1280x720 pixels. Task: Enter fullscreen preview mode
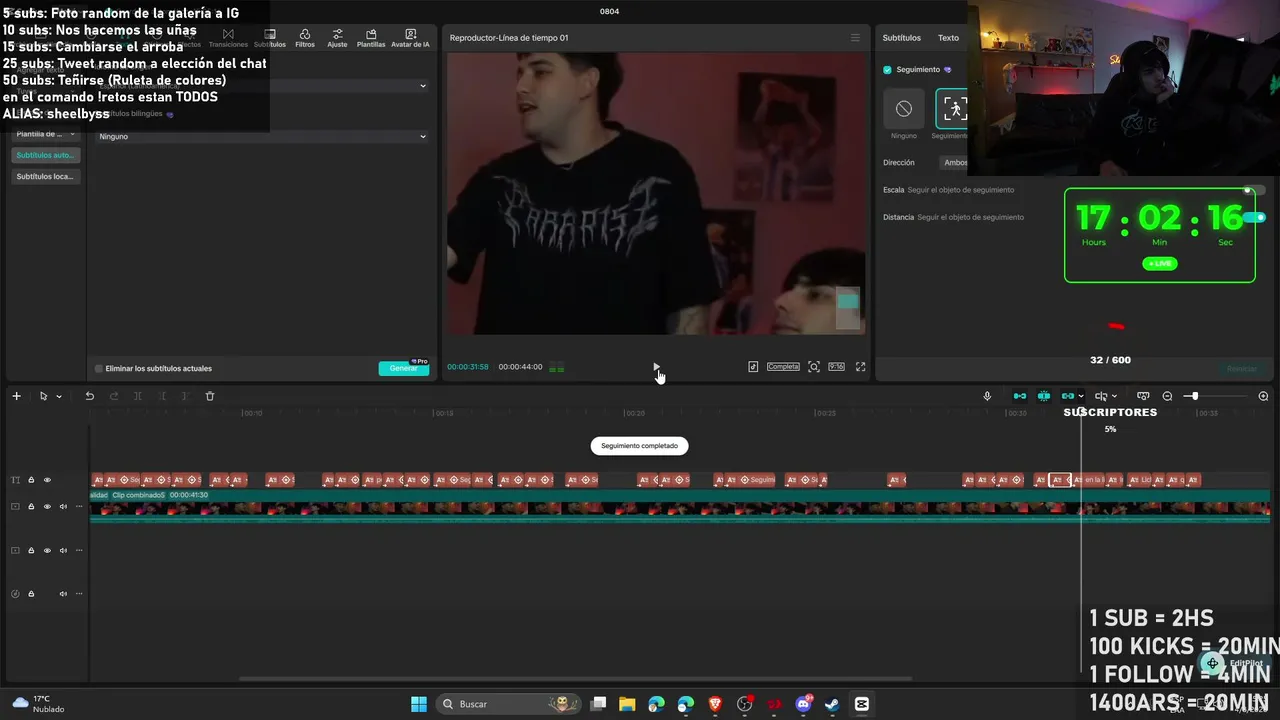tap(860, 367)
